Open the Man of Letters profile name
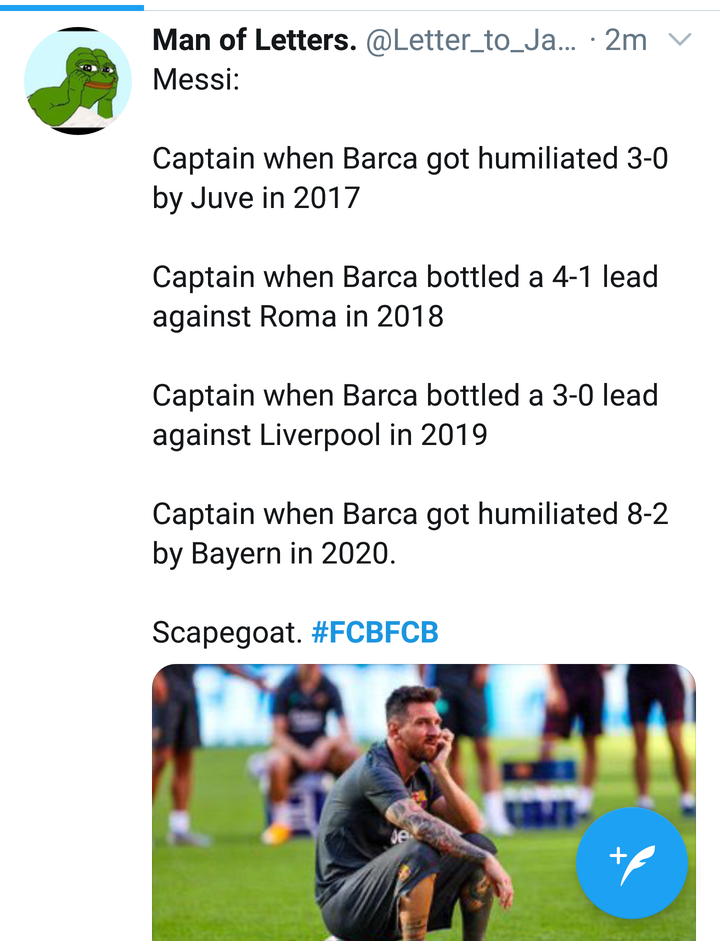This screenshot has height=941, width=720. [254, 41]
